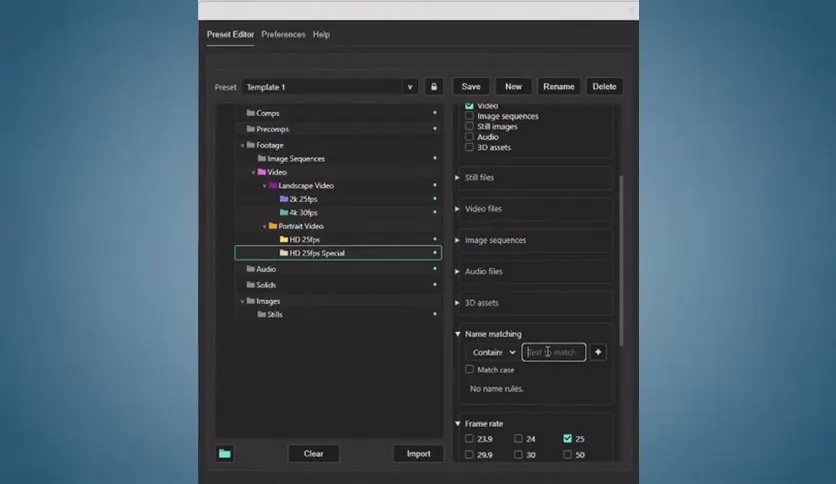The image size is (836, 484).
Task: Click the HD 25fps Special folder icon
Action: click(x=284, y=253)
